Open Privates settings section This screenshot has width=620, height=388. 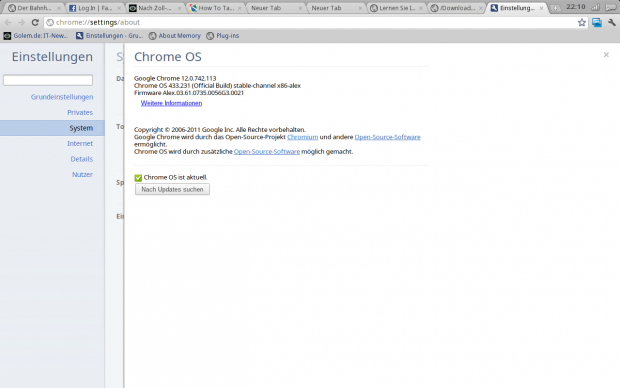pyautogui.click(x=80, y=112)
